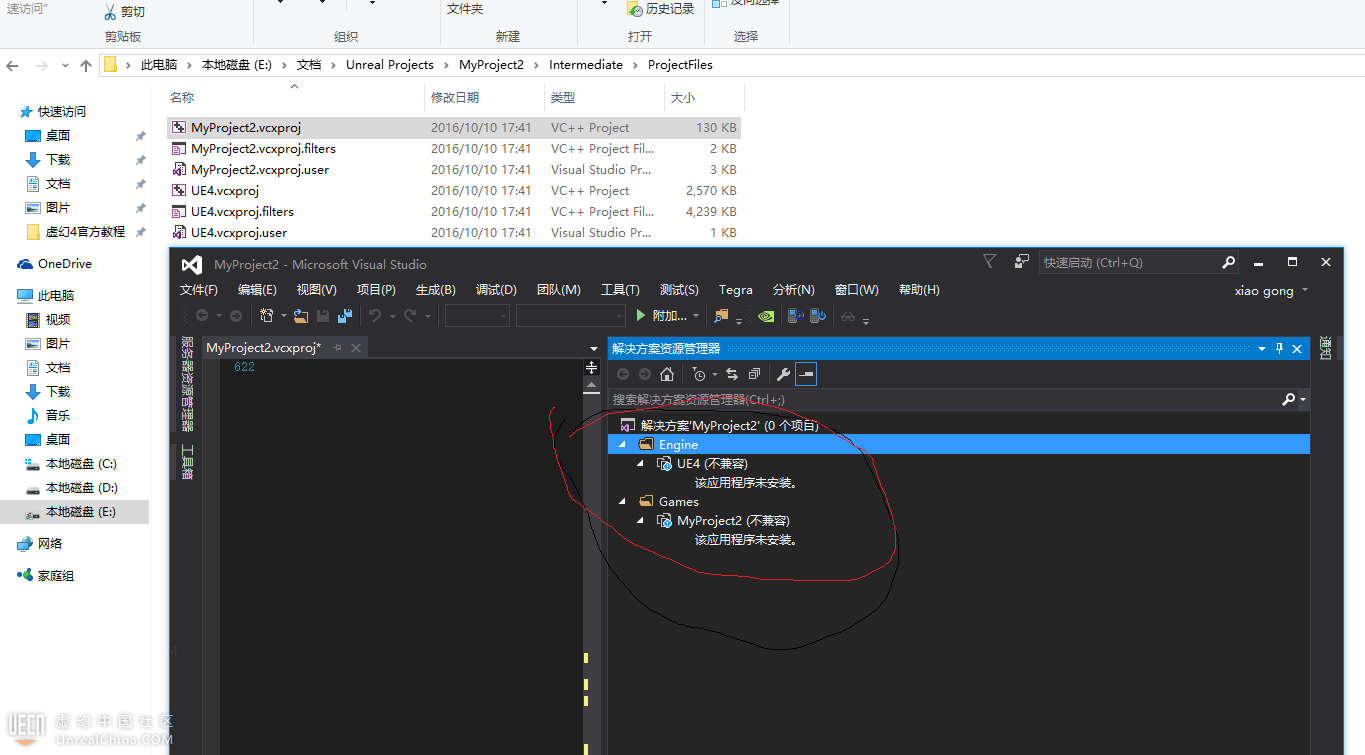
Task: Open the Edit (编辑) menu
Action: coord(257,290)
